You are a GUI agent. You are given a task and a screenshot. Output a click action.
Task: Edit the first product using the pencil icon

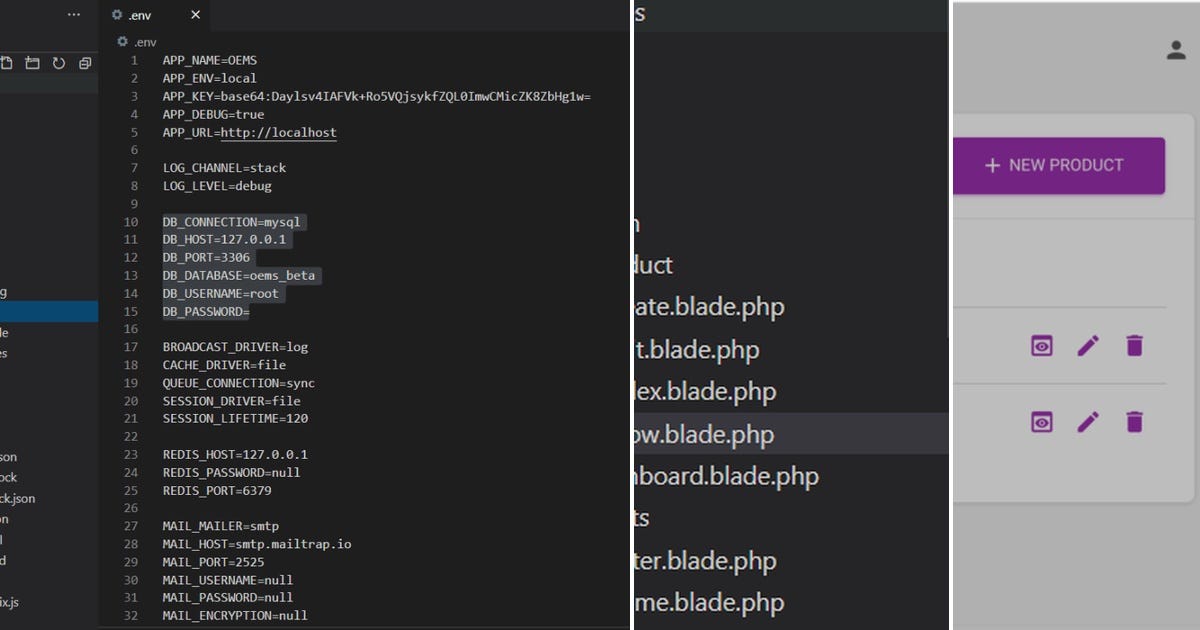pos(1087,346)
